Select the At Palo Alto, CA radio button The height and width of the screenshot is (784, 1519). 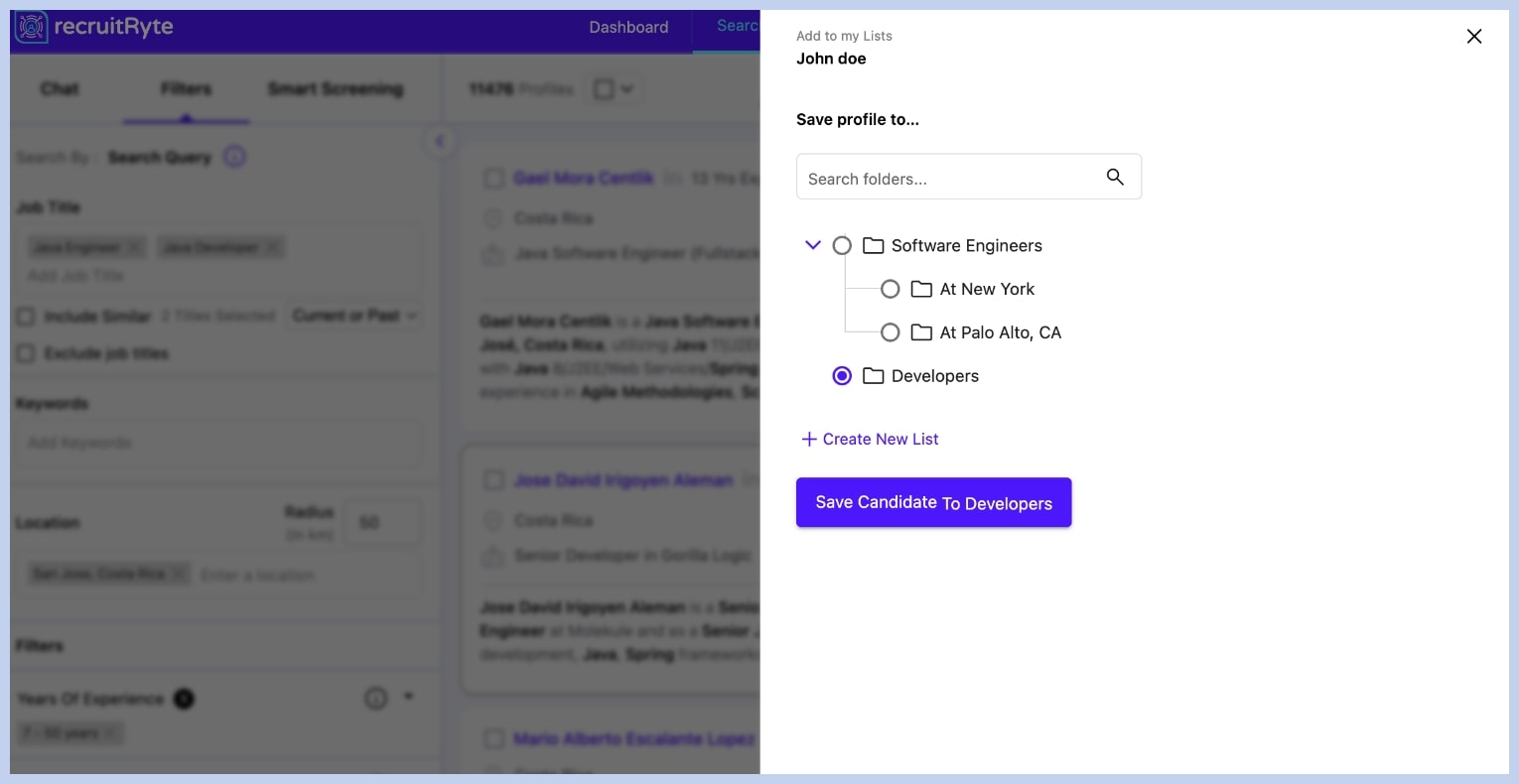point(891,332)
